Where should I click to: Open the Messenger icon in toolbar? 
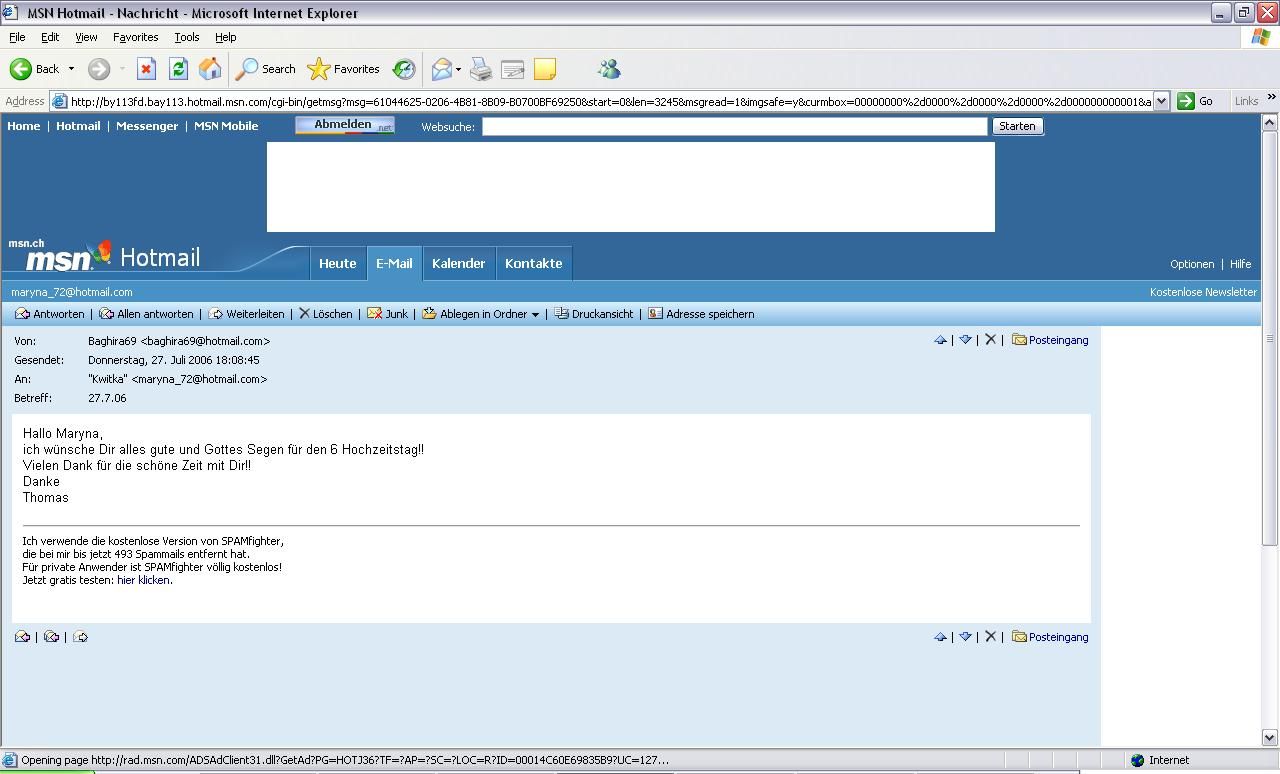pos(609,69)
